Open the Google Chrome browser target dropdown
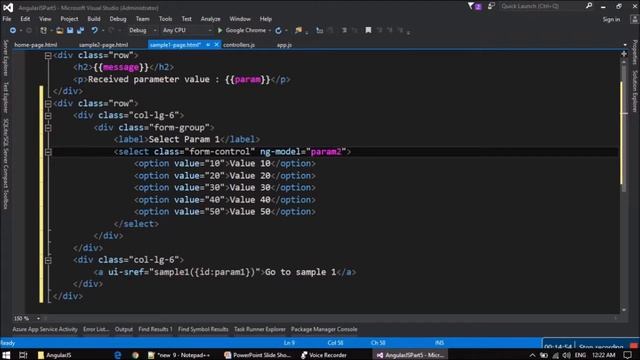 tap(269, 31)
